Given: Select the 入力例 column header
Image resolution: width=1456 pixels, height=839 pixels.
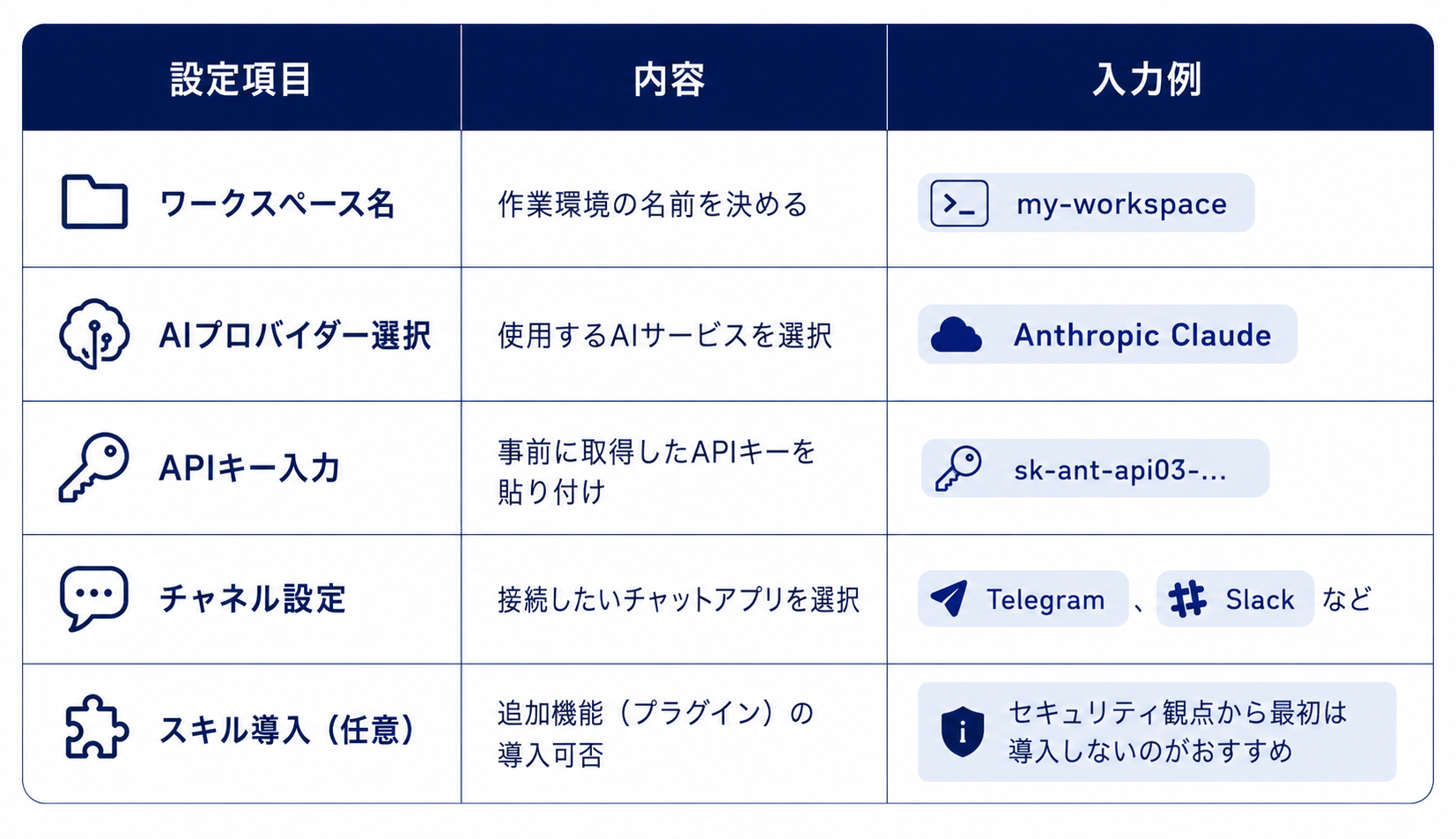Looking at the screenshot, I should 1147,79.
